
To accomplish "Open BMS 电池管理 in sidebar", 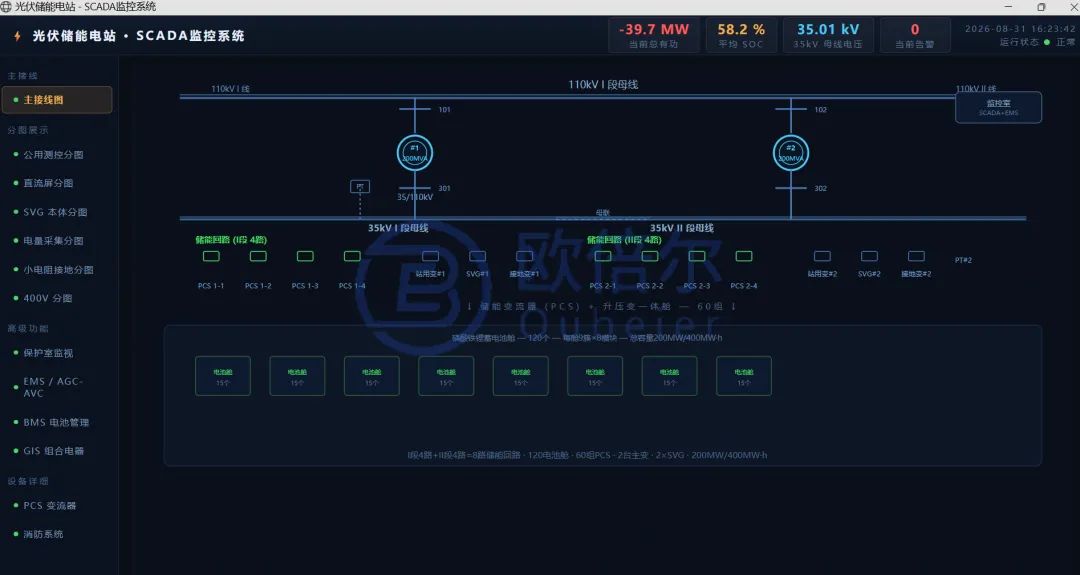I will click(x=57, y=422).
